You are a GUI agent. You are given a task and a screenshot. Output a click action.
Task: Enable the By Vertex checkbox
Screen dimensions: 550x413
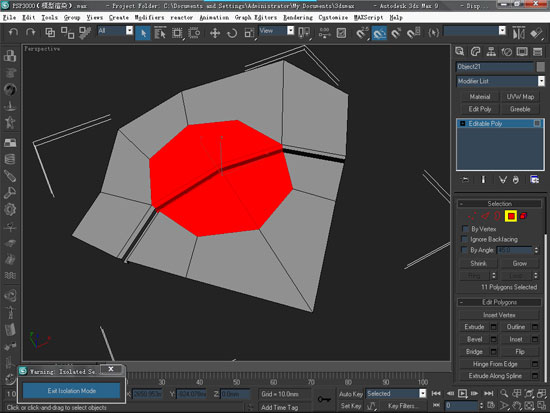click(465, 229)
